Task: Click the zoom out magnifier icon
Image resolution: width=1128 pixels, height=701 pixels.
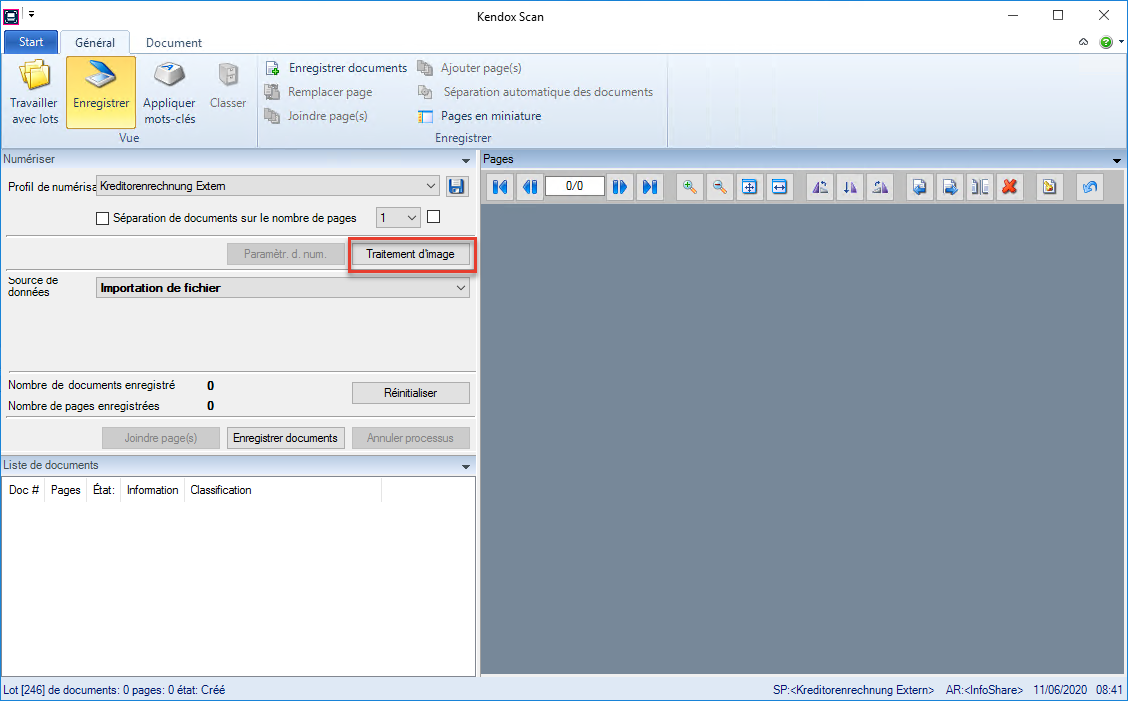Action: click(x=719, y=187)
